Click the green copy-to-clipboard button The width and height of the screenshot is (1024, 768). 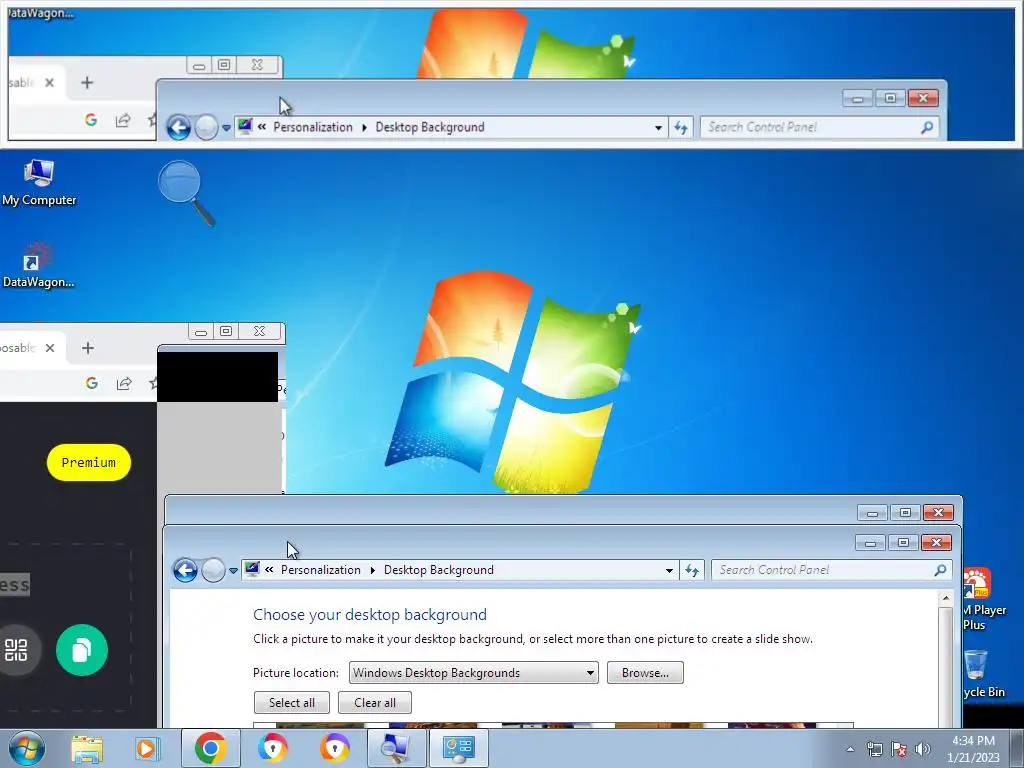point(82,650)
